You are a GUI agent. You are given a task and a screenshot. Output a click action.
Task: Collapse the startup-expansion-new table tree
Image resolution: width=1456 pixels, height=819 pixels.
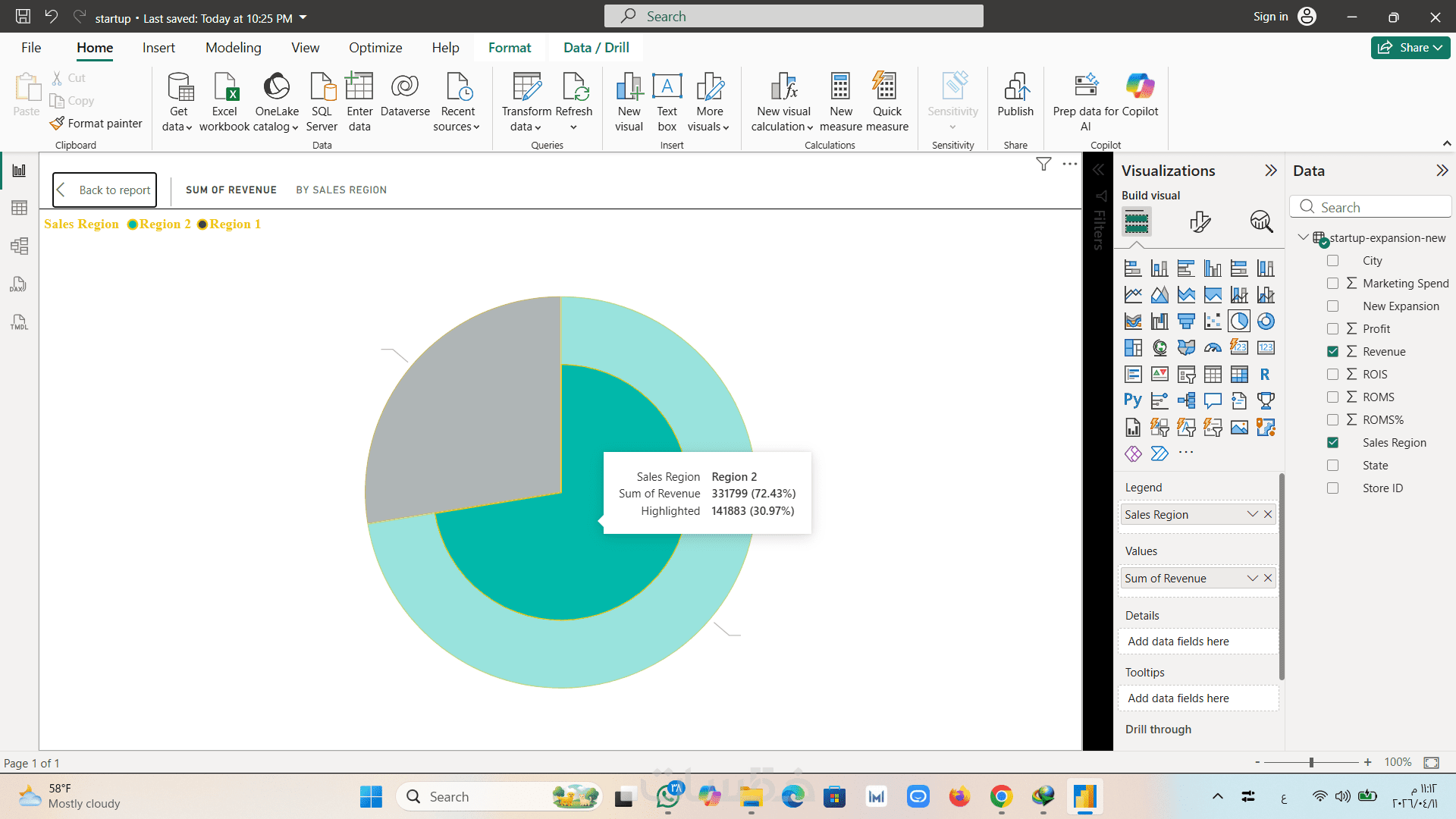[1303, 237]
